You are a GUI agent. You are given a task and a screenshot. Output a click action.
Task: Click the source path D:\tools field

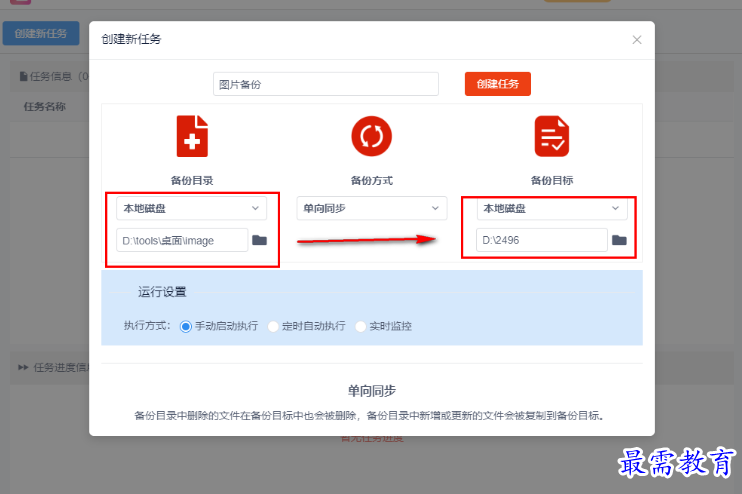click(182, 240)
